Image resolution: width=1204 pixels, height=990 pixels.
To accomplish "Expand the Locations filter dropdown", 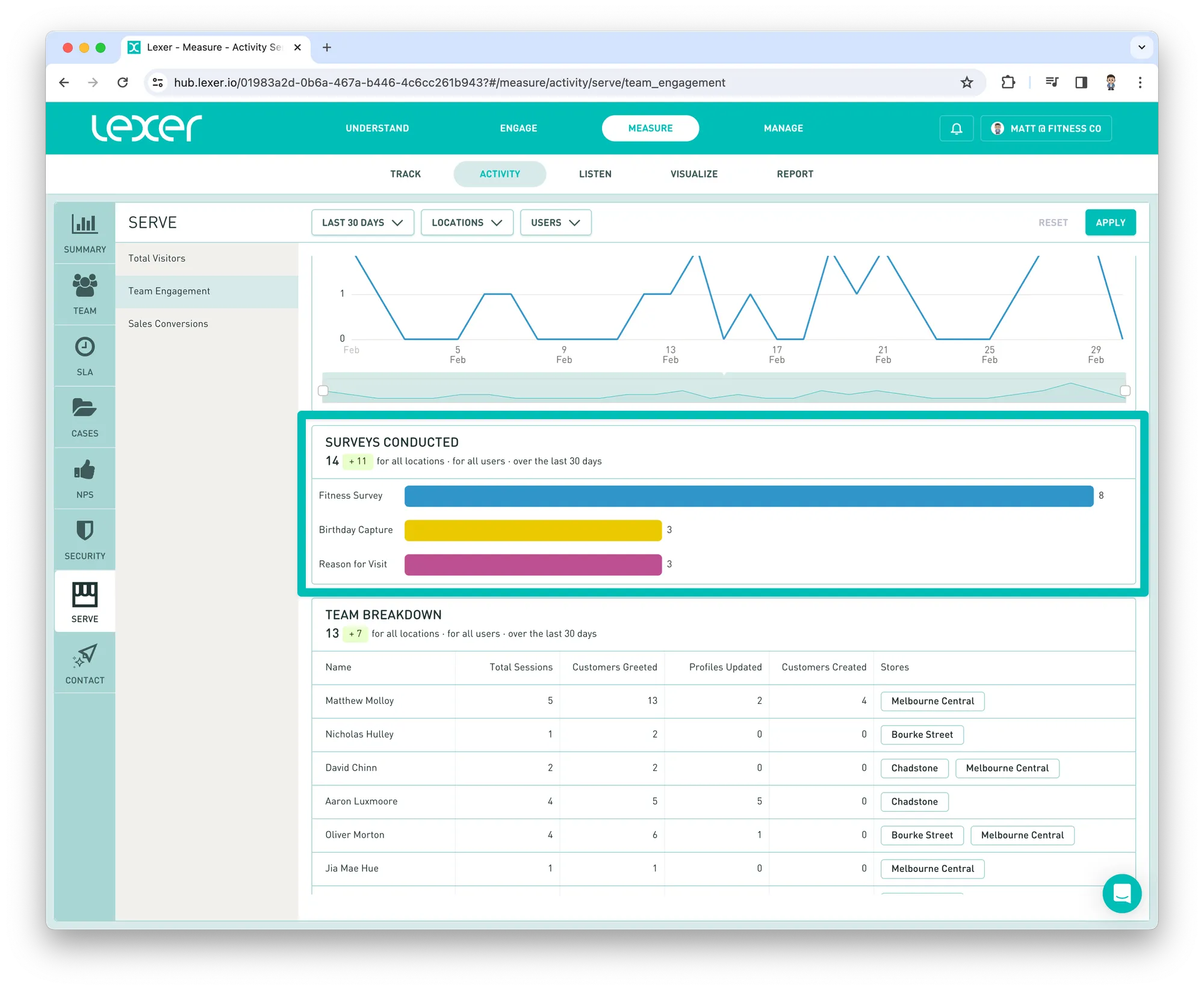I will [x=467, y=223].
